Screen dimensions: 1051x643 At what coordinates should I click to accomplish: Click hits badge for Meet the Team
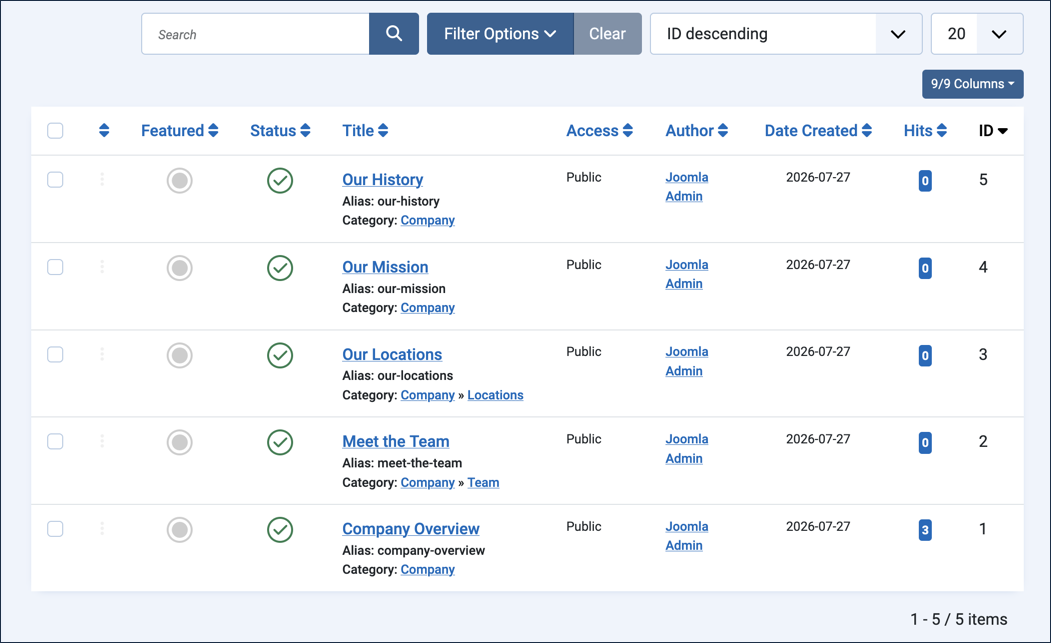pyautogui.click(x=925, y=443)
